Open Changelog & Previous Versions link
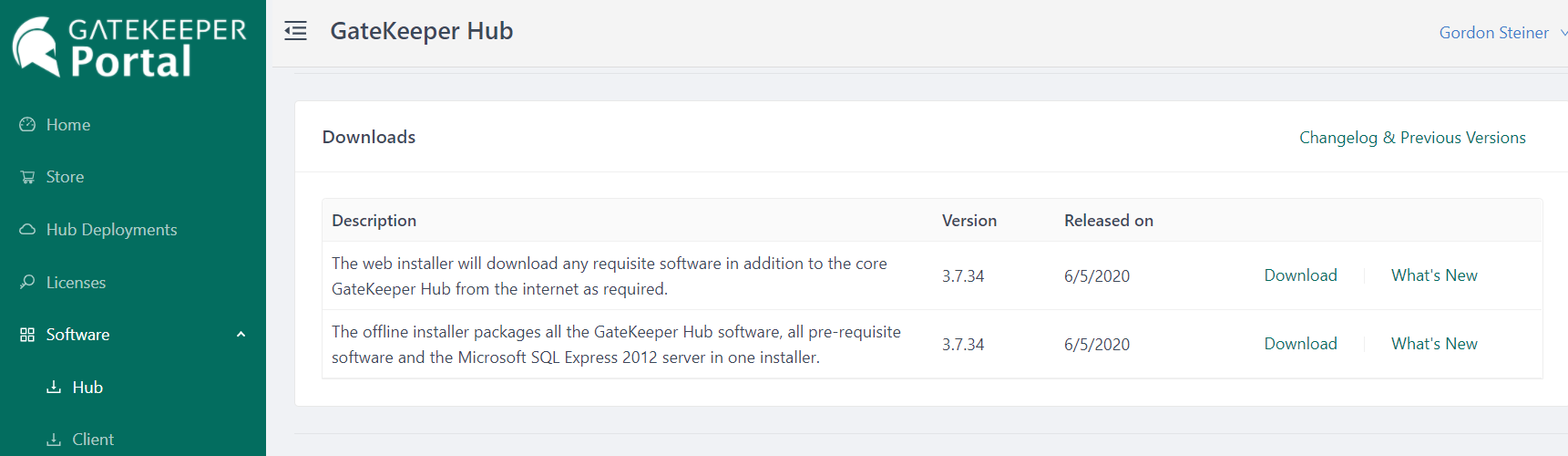 coord(1412,138)
